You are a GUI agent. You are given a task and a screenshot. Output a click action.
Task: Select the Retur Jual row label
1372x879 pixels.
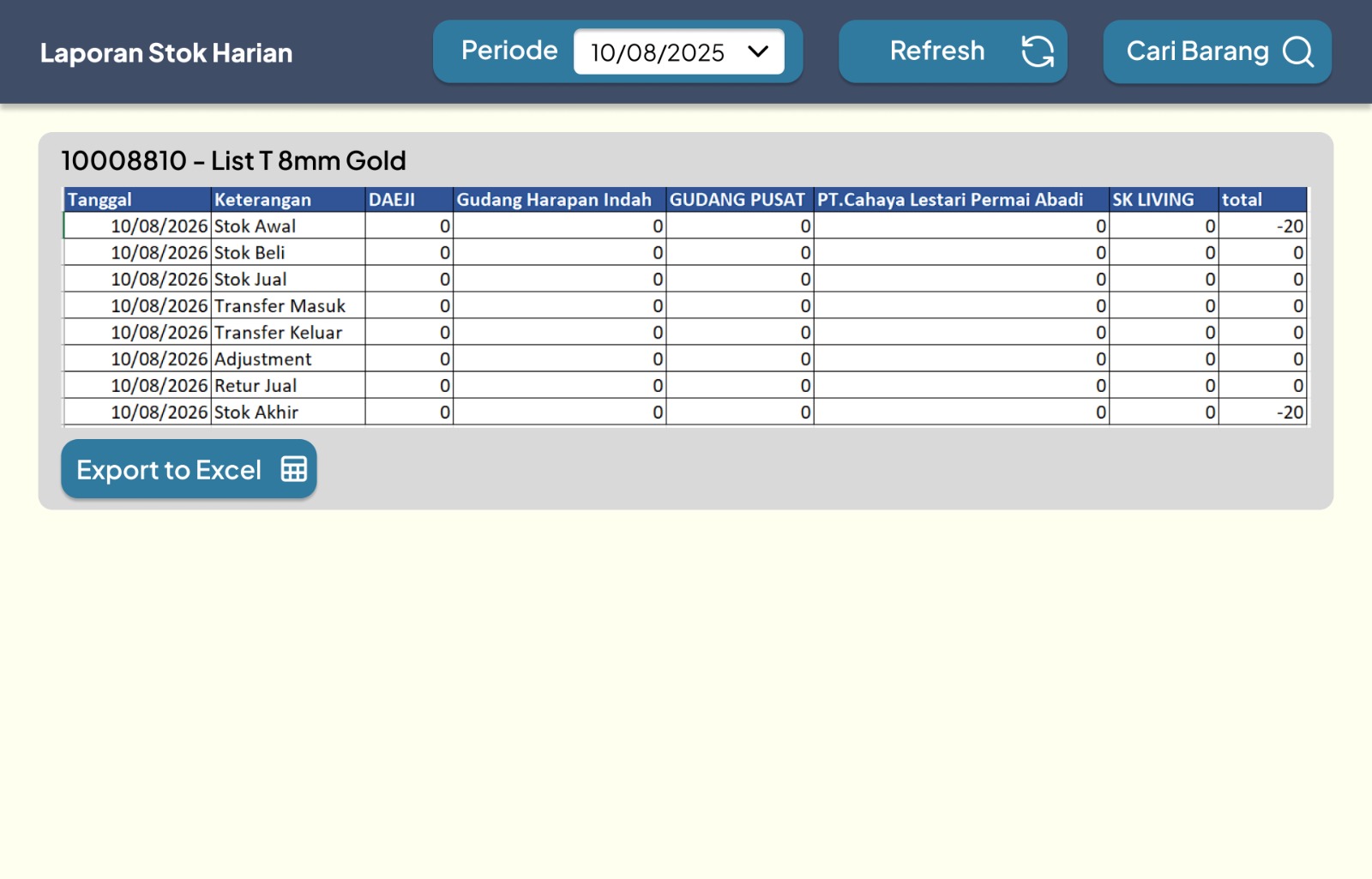[x=256, y=386]
